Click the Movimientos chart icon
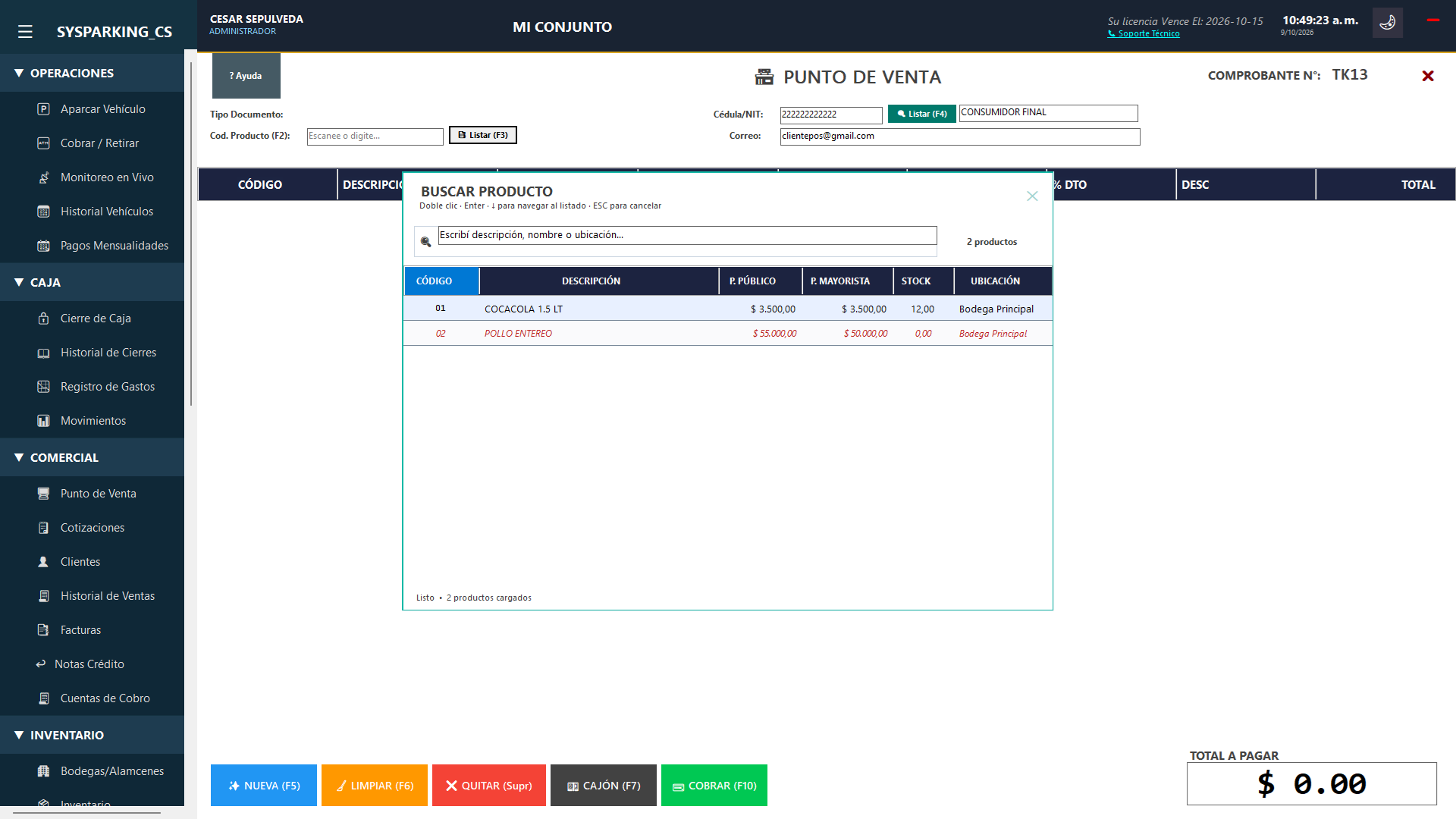The width and height of the screenshot is (1456, 819). tap(44, 421)
